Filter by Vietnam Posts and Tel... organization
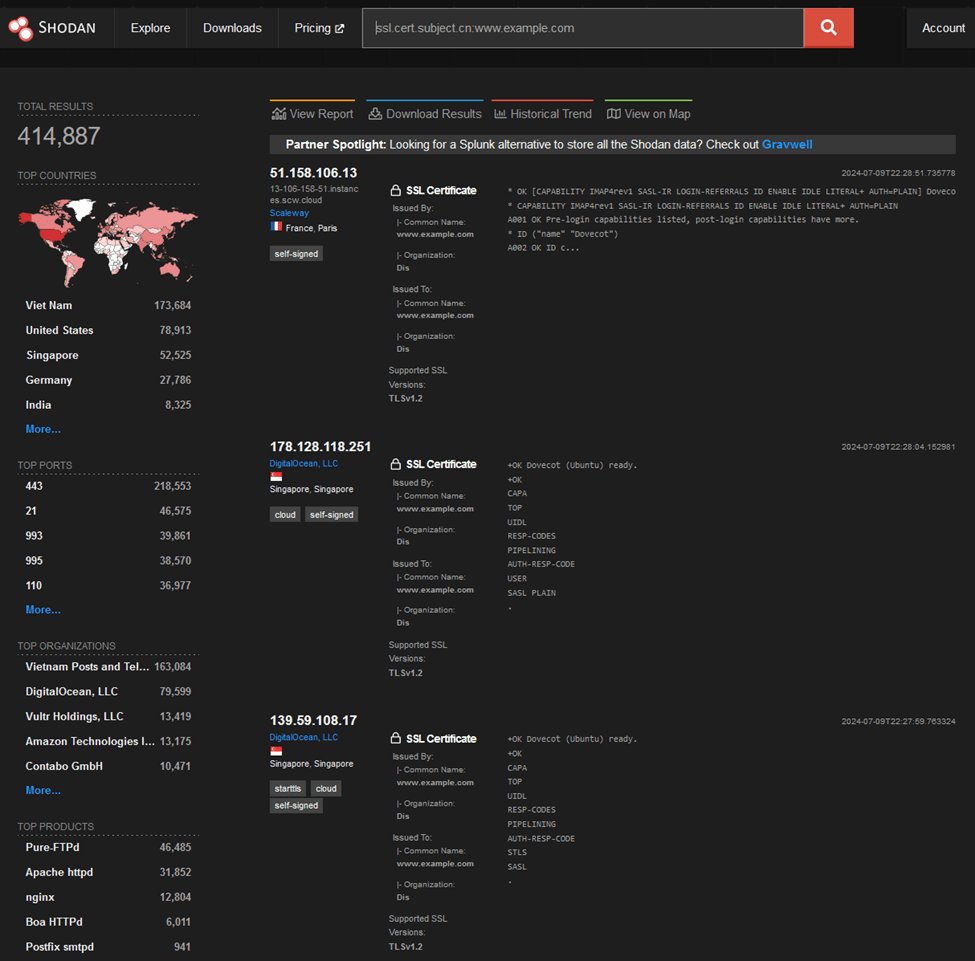This screenshot has height=961, width=975. pyautogui.click(x=108, y=667)
